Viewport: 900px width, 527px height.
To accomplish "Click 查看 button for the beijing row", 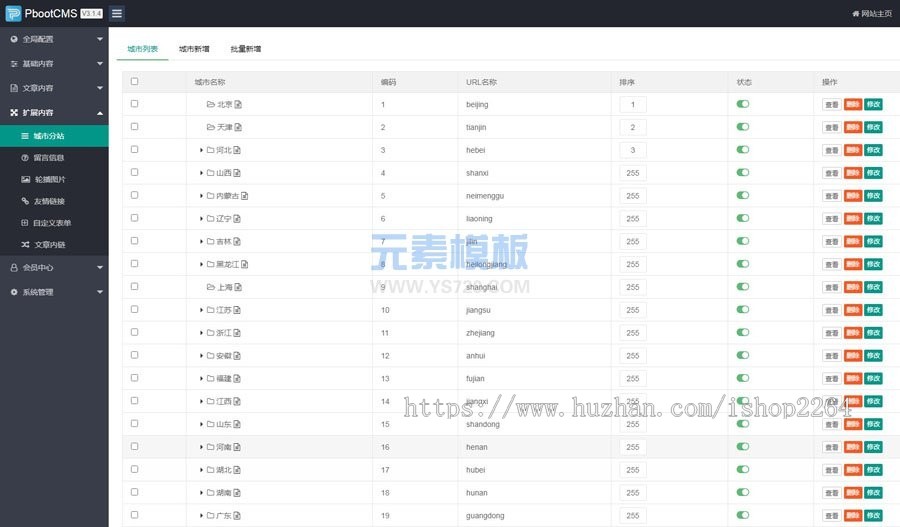I will pyautogui.click(x=832, y=104).
